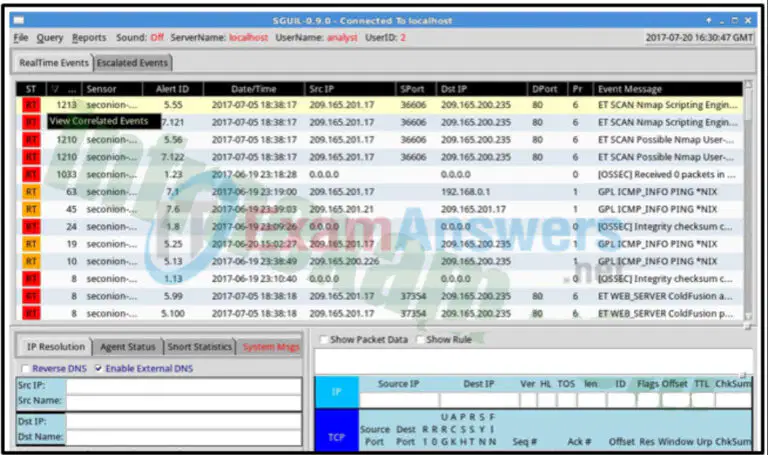This screenshot has width=768, height=455.
Task: Select the red RT status of alert 5.100
Action: point(31,313)
